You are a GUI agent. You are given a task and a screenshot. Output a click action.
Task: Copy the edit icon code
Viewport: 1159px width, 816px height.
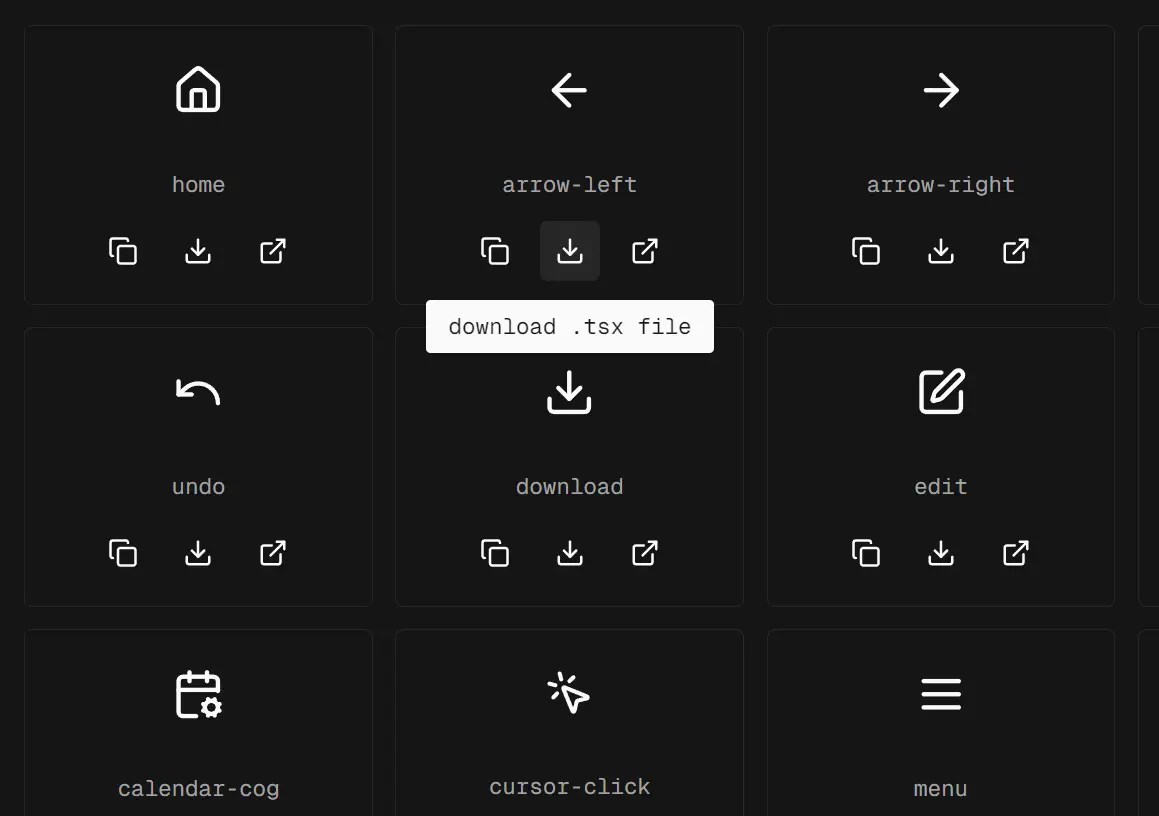[866, 553]
